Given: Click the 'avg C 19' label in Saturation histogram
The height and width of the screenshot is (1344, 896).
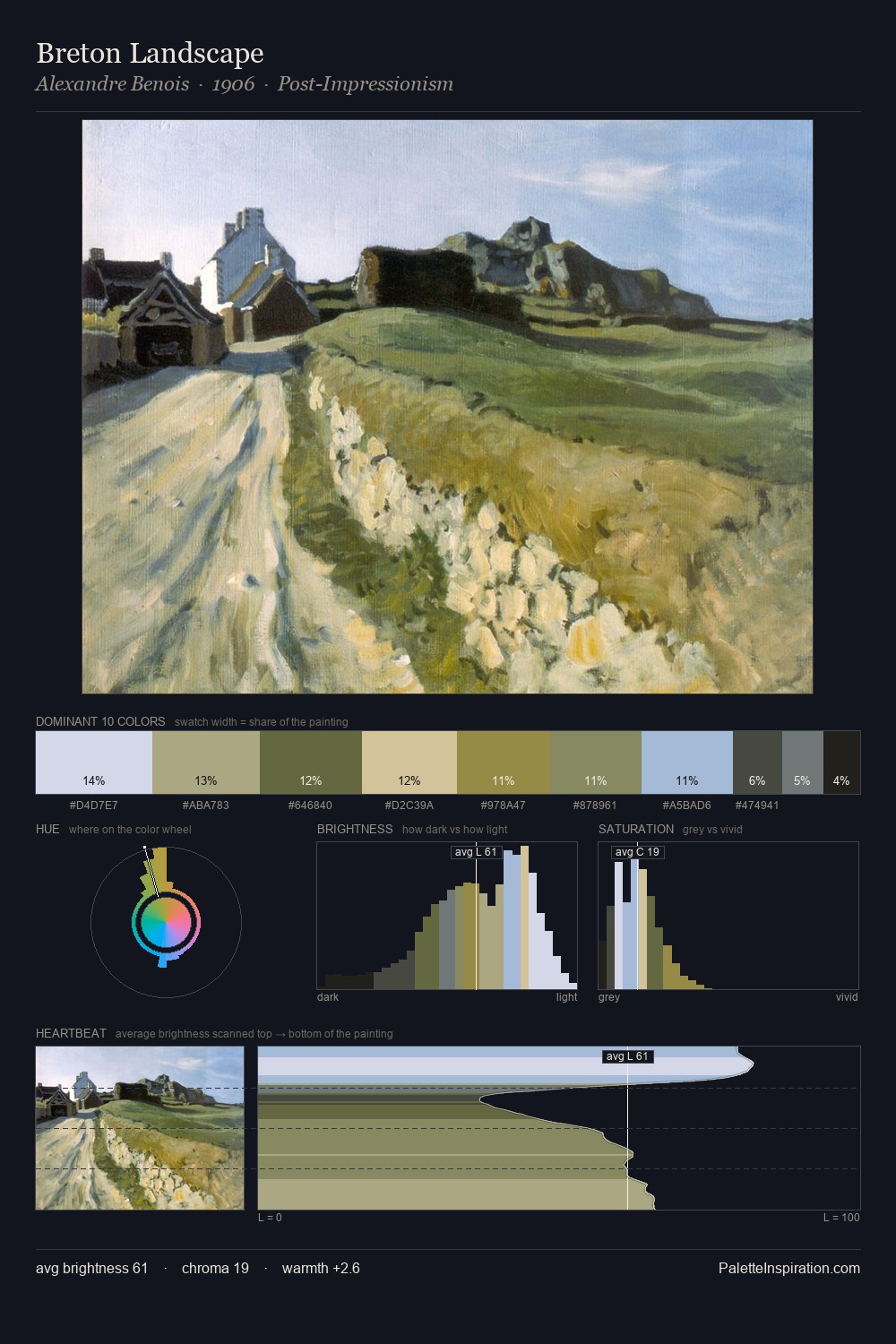Looking at the screenshot, I should click(637, 852).
